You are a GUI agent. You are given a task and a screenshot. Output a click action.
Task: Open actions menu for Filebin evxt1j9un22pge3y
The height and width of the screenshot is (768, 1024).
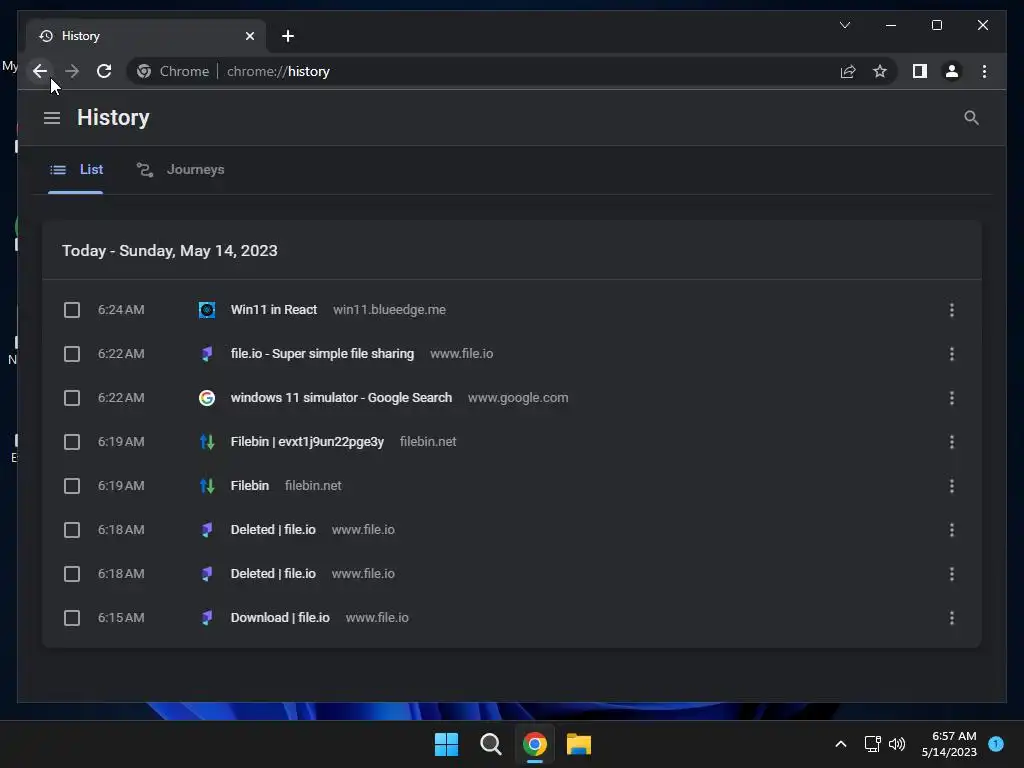952,442
